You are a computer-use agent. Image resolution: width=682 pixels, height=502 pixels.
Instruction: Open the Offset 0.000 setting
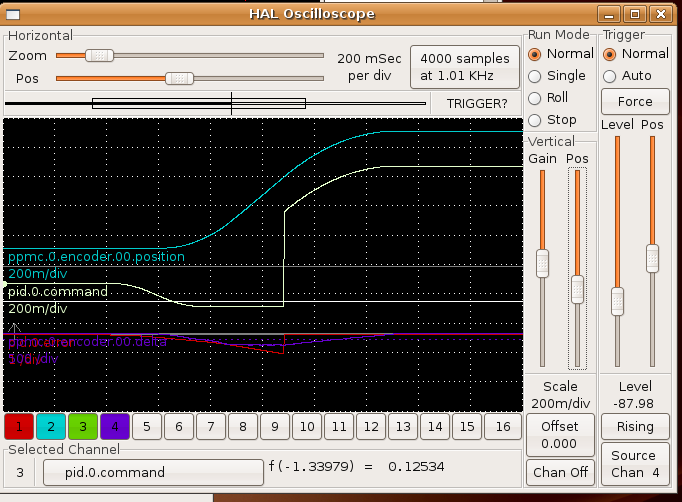(x=560, y=435)
